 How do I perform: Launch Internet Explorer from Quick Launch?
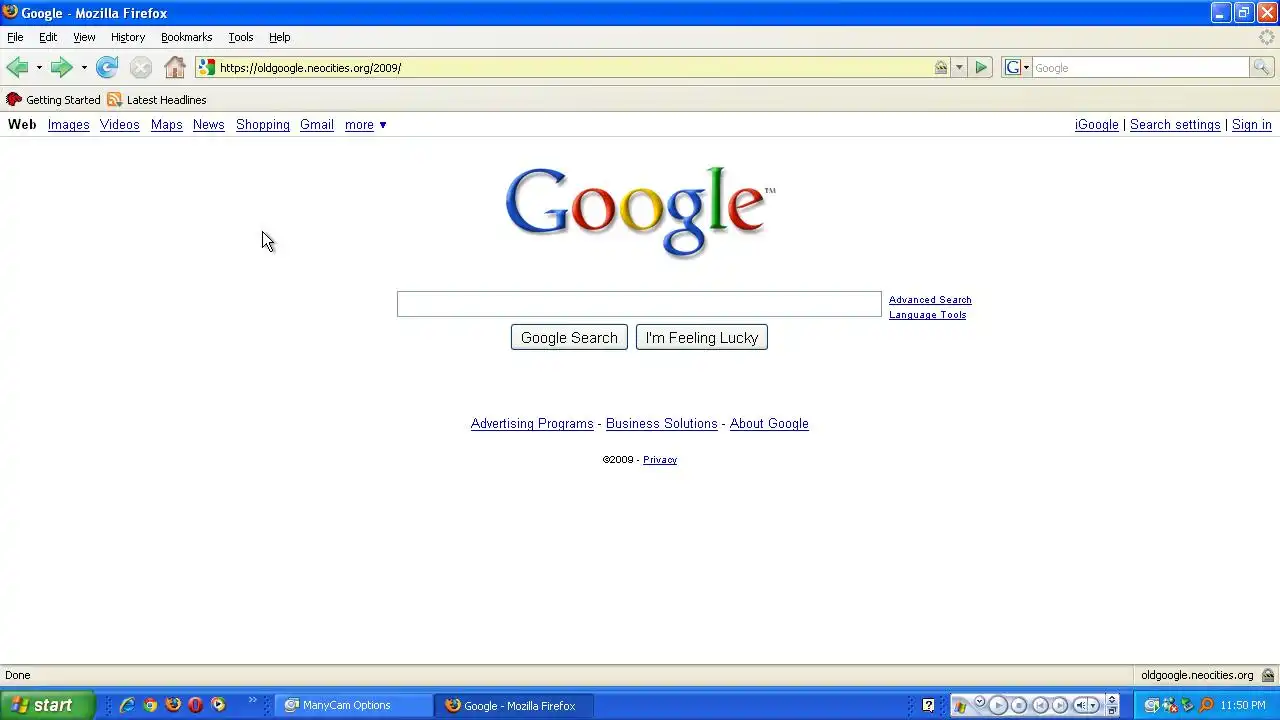pyautogui.click(x=127, y=705)
